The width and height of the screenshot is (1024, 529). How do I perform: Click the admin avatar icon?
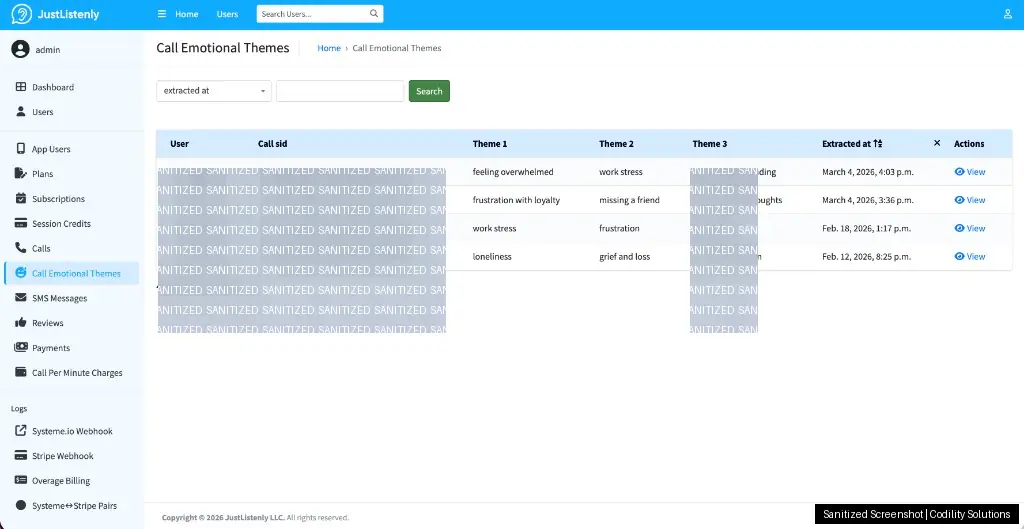[20, 49]
